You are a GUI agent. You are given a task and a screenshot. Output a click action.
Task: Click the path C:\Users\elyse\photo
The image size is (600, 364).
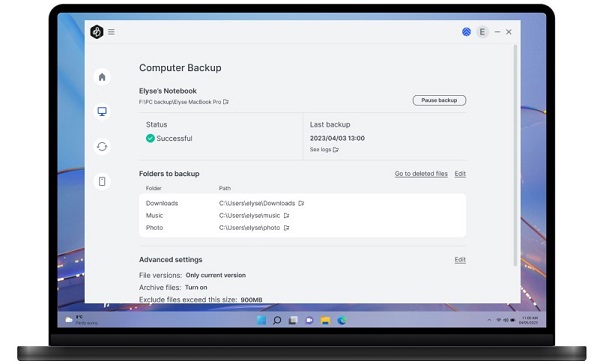(249, 228)
